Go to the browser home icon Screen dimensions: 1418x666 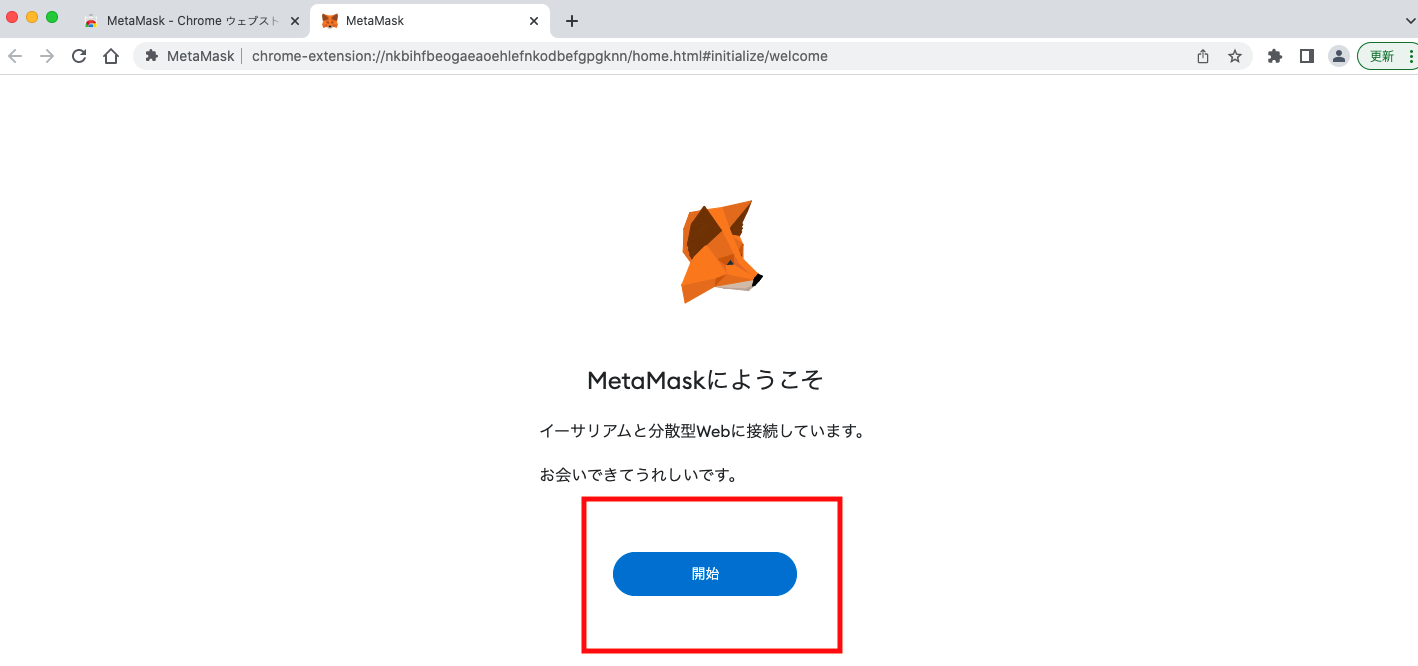111,56
